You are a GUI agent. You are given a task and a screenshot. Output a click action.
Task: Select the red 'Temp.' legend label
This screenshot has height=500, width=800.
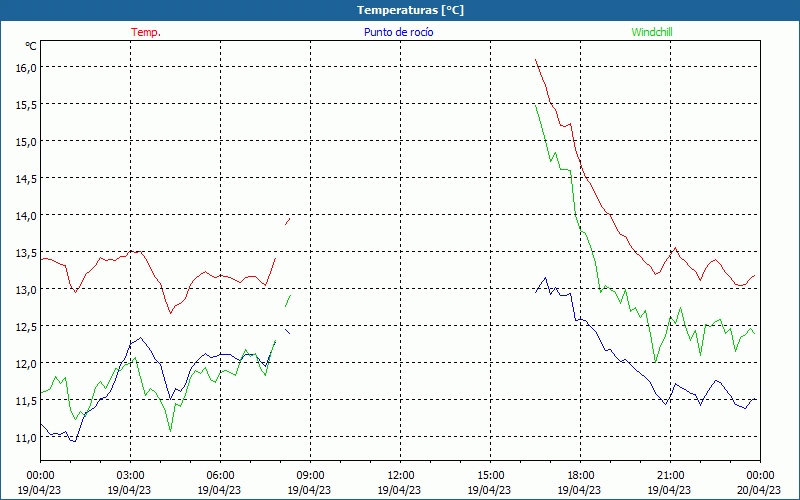146,32
